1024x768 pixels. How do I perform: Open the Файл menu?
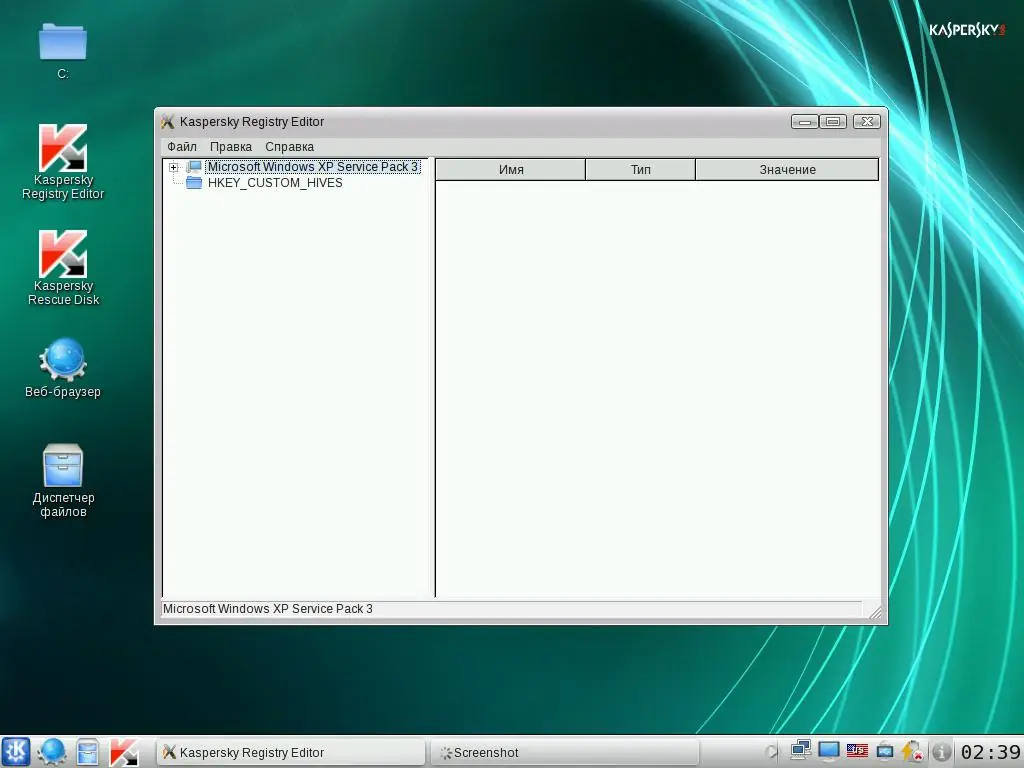[182, 147]
